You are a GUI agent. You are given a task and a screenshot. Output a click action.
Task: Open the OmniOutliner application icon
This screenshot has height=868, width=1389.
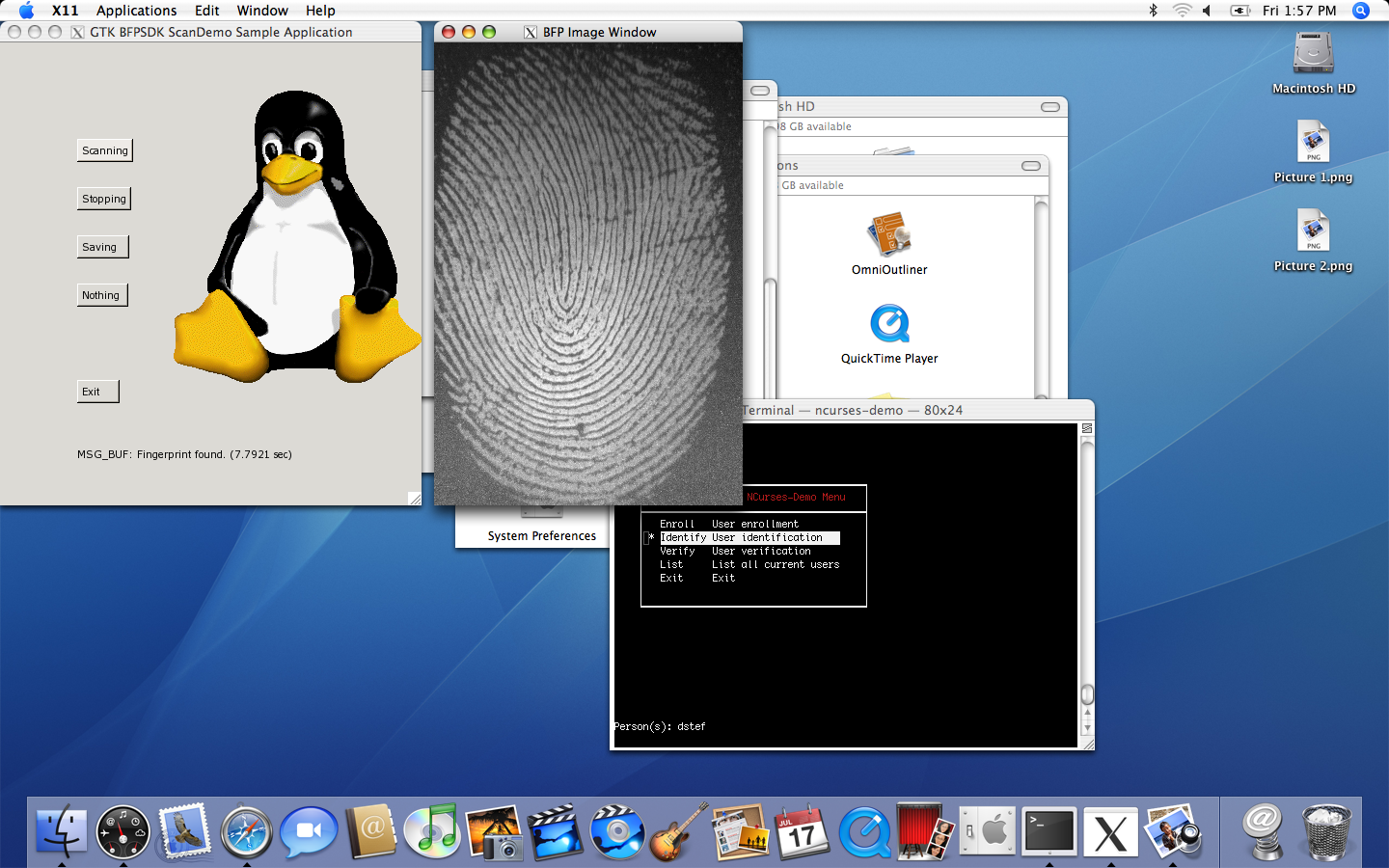click(x=888, y=236)
